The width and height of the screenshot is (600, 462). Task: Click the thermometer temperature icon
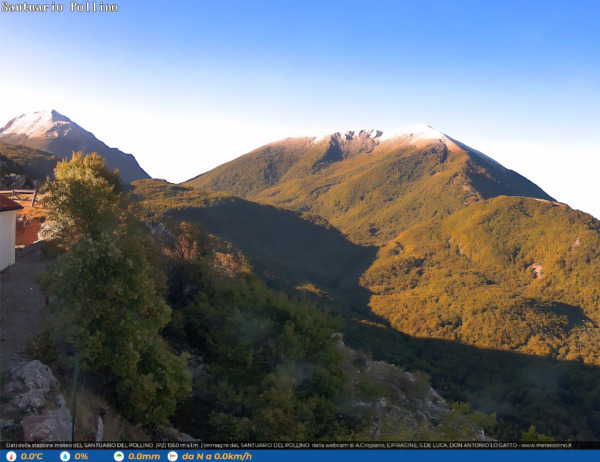pyautogui.click(x=11, y=456)
